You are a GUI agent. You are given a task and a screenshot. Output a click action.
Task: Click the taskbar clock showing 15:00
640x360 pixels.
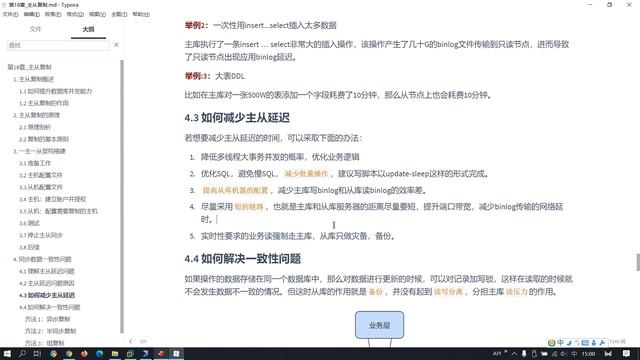click(x=588, y=354)
